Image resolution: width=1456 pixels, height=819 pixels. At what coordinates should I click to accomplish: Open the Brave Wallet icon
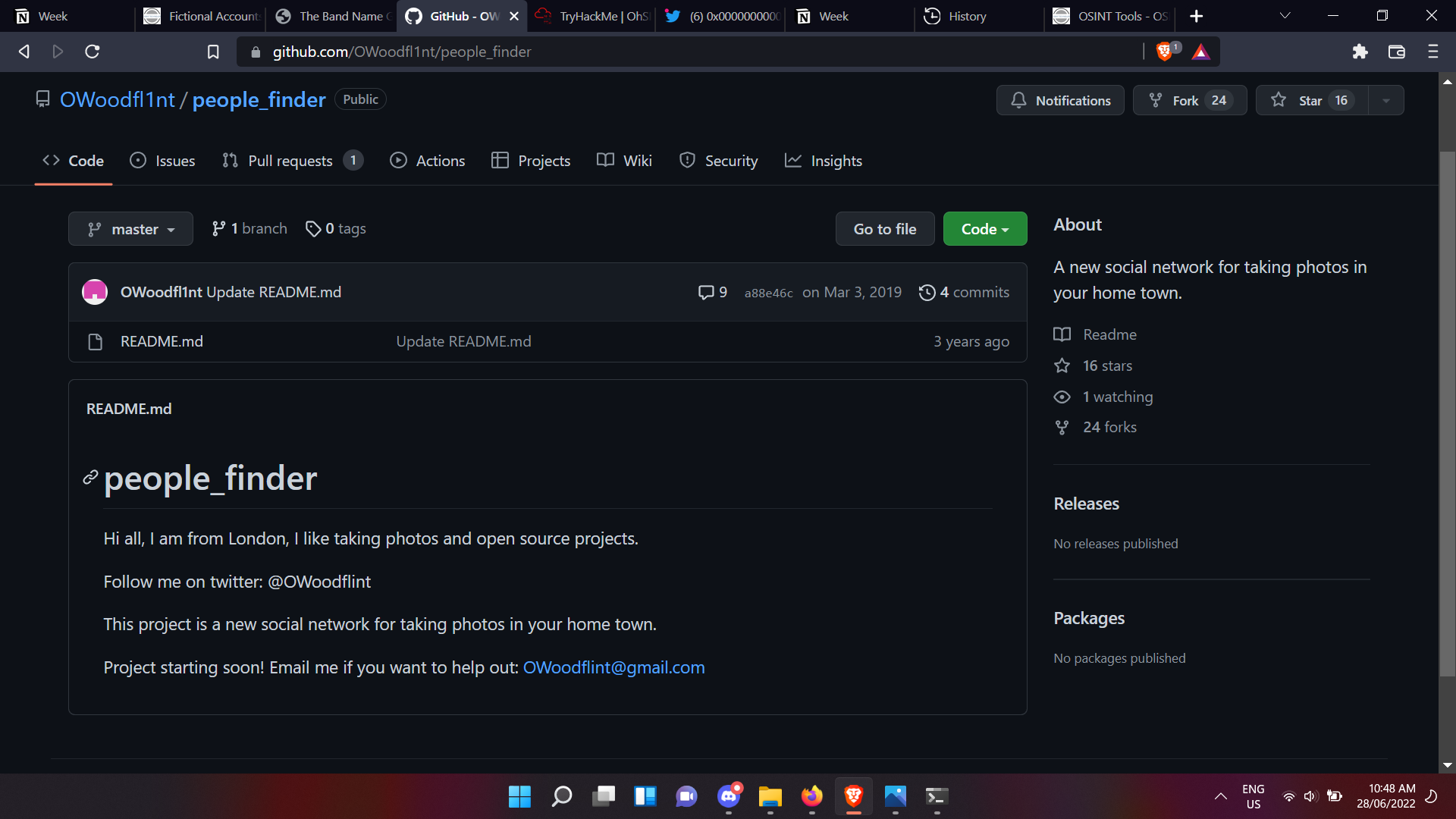coord(1396,52)
